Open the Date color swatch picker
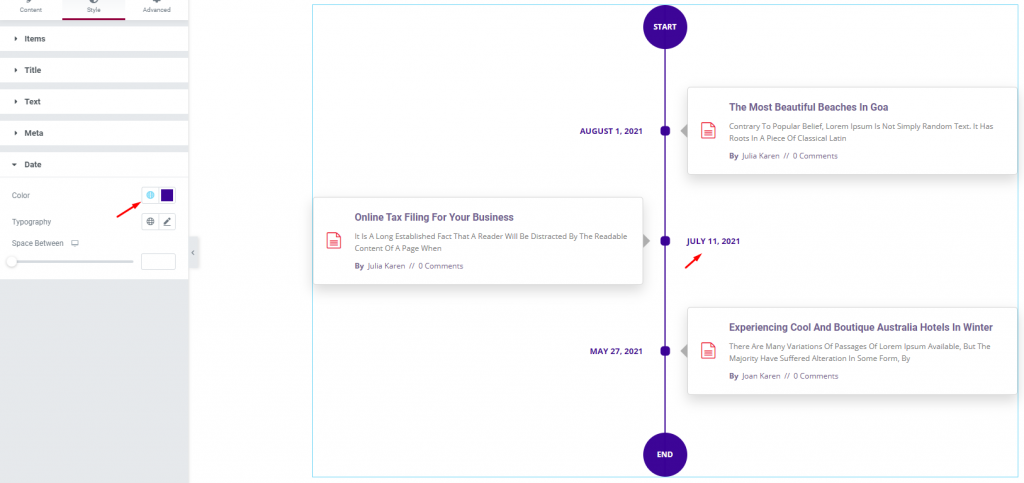This screenshot has width=1024, height=483. (x=167, y=195)
